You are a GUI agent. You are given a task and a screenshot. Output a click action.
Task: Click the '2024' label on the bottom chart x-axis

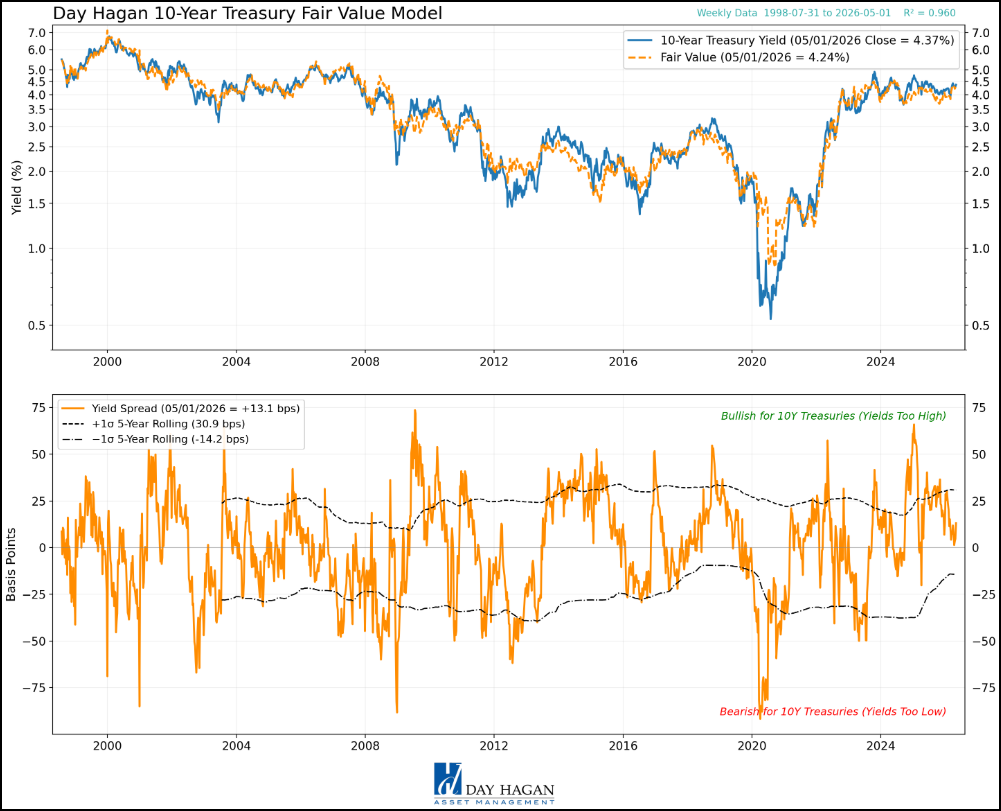(880, 746)
